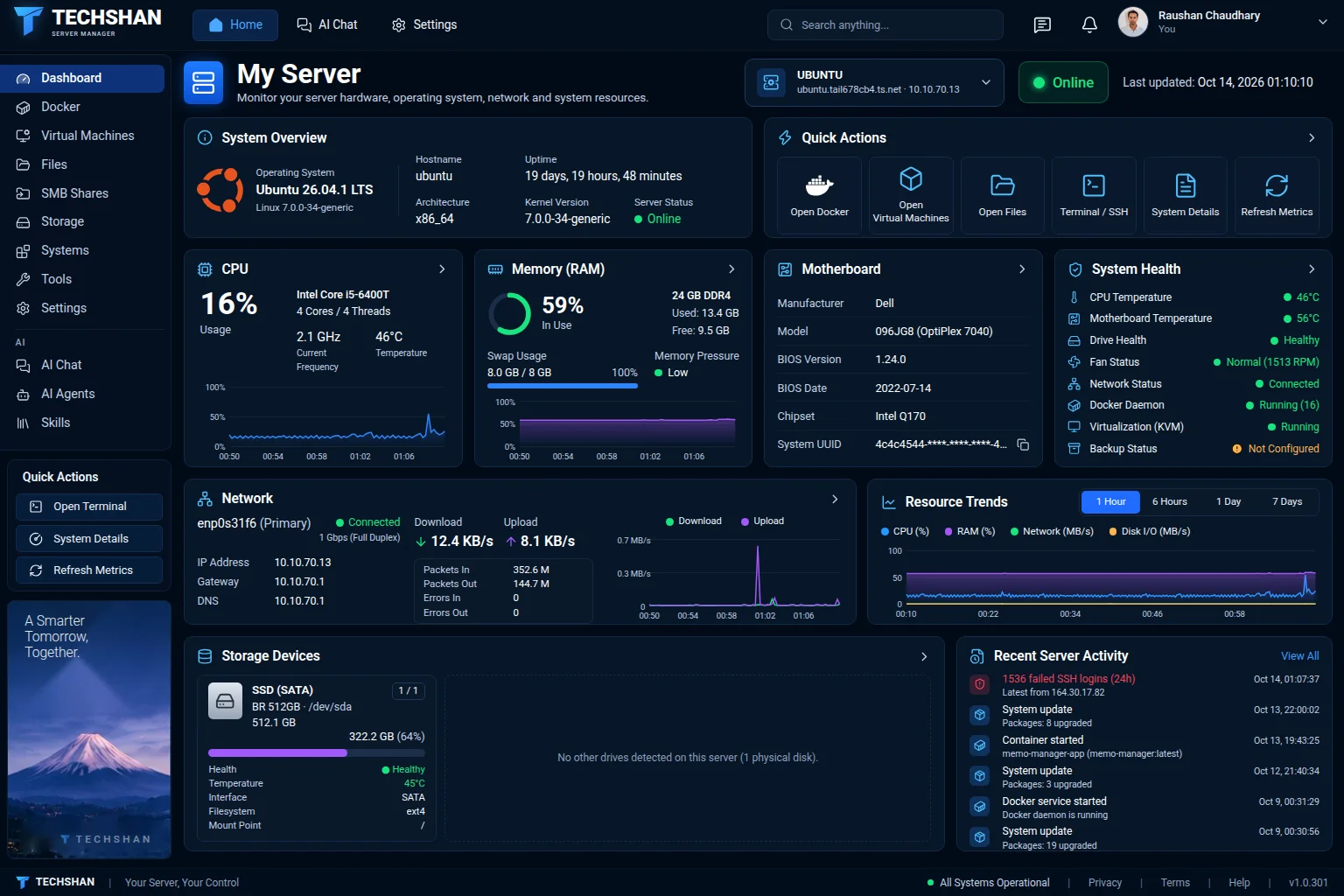
Task: Launch Terminal / SSH quick action
Action: point(1094,195)
